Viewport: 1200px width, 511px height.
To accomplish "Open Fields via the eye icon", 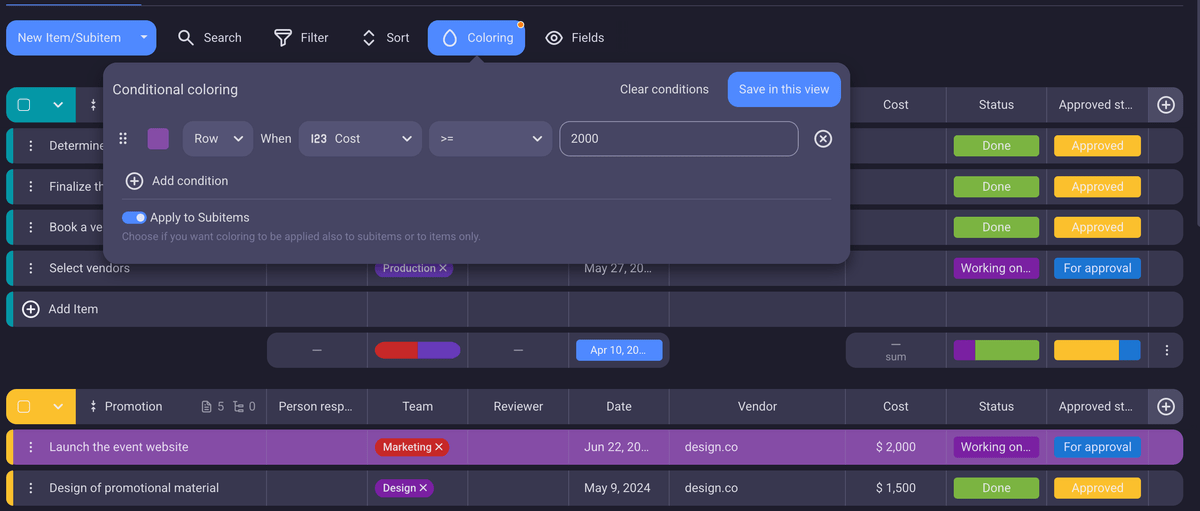I will coord(554,38).
